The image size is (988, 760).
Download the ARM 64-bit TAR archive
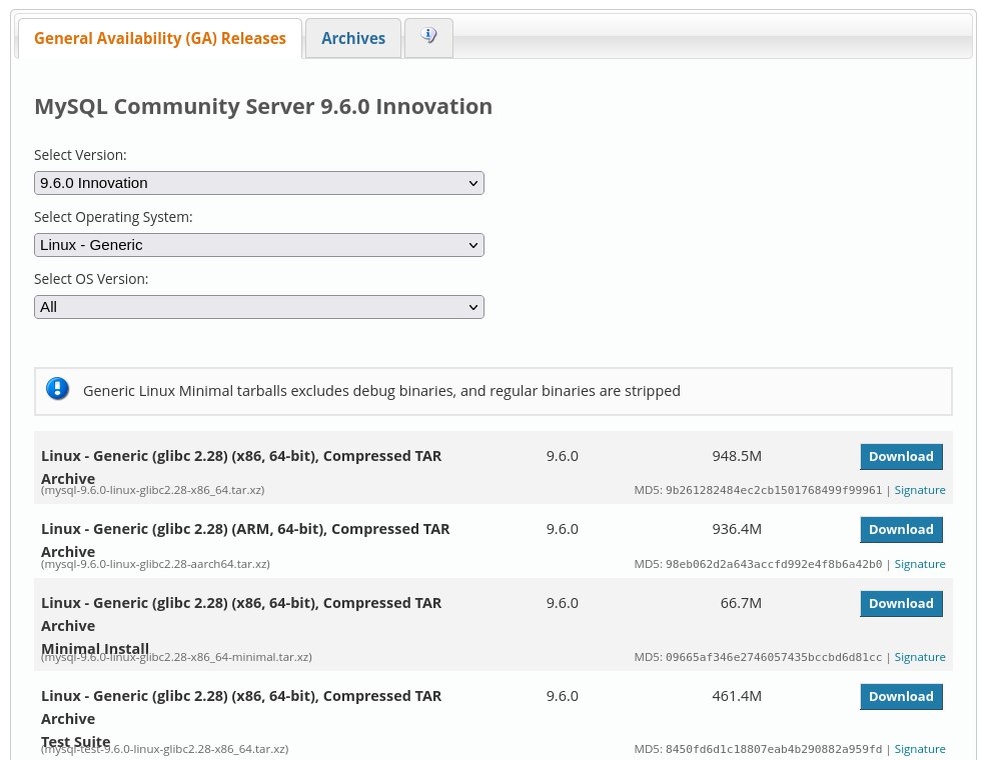(900, 530)
